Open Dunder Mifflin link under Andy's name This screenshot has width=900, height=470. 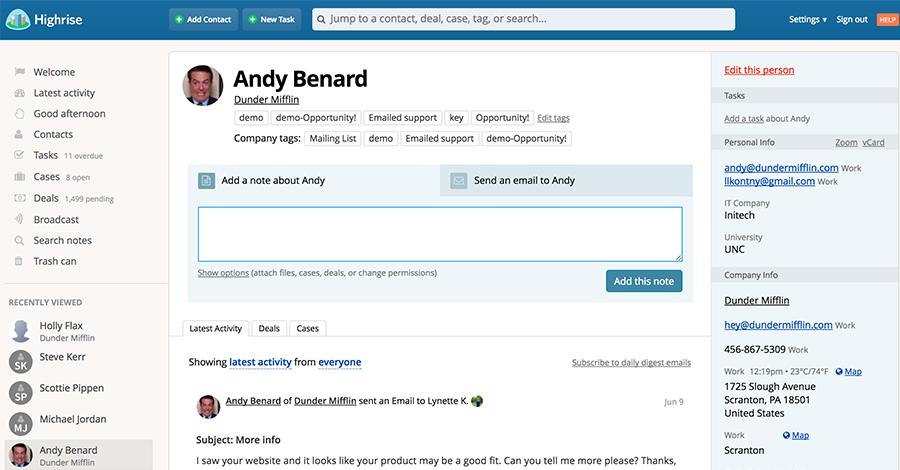pyautogui.click(x=266, y=99)
